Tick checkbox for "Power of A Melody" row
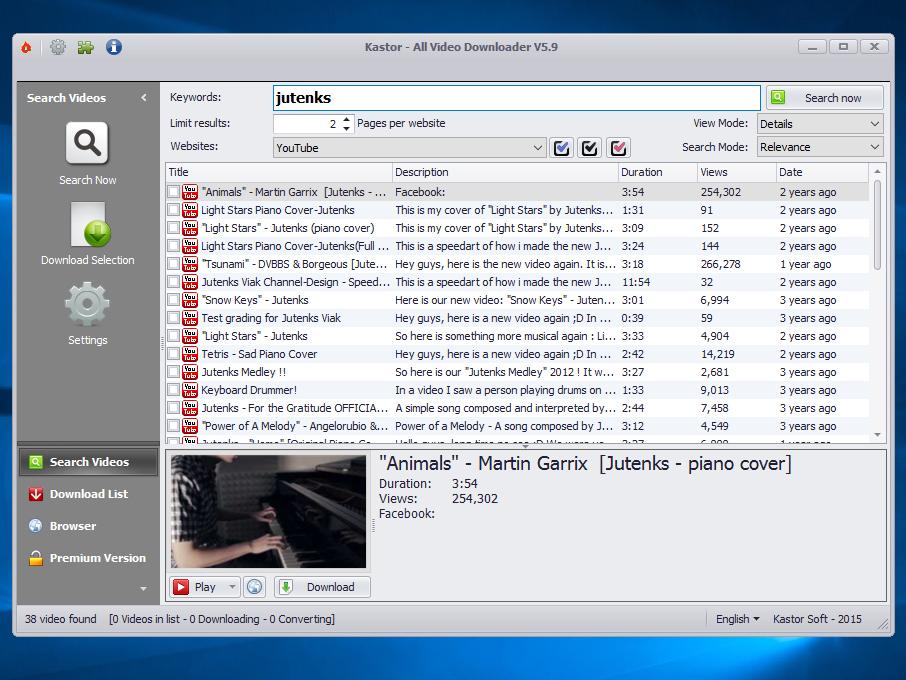The height and width of the screenshot is (680, 906). (x=173, y=426)
